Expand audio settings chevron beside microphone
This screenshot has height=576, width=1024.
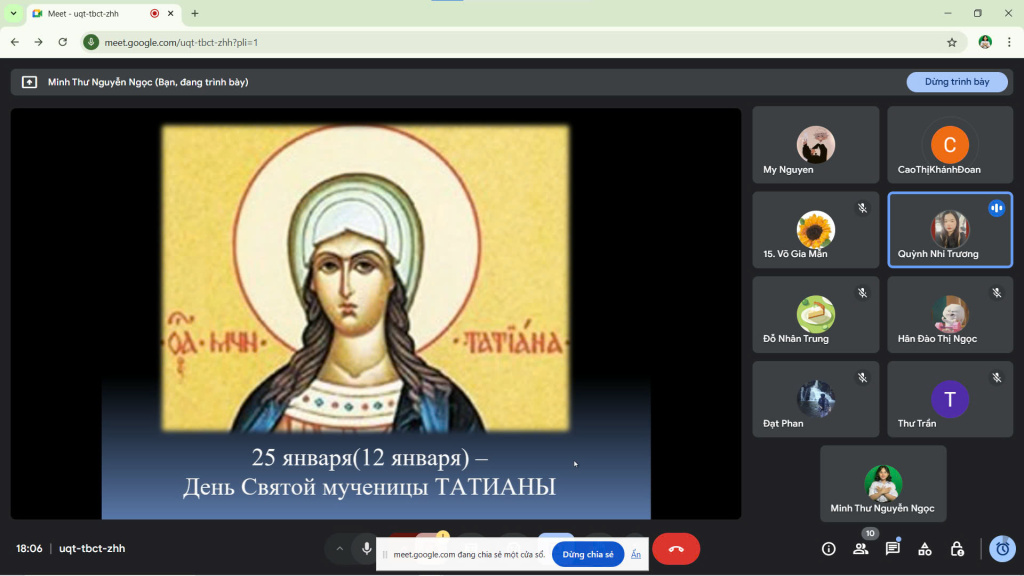coord(340,549)
